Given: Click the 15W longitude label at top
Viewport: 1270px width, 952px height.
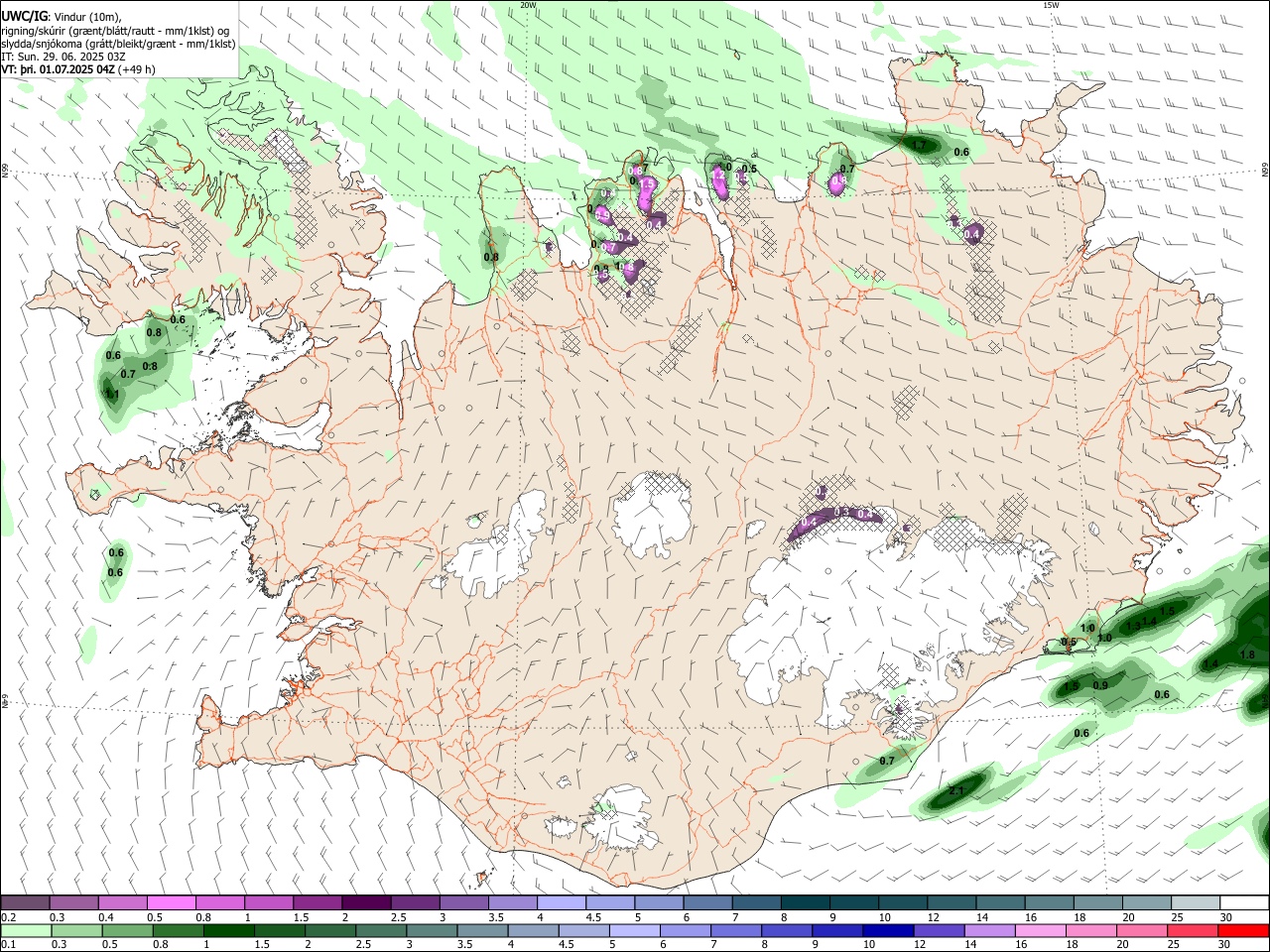Looking at the screenshot, I should [1051, 5].
